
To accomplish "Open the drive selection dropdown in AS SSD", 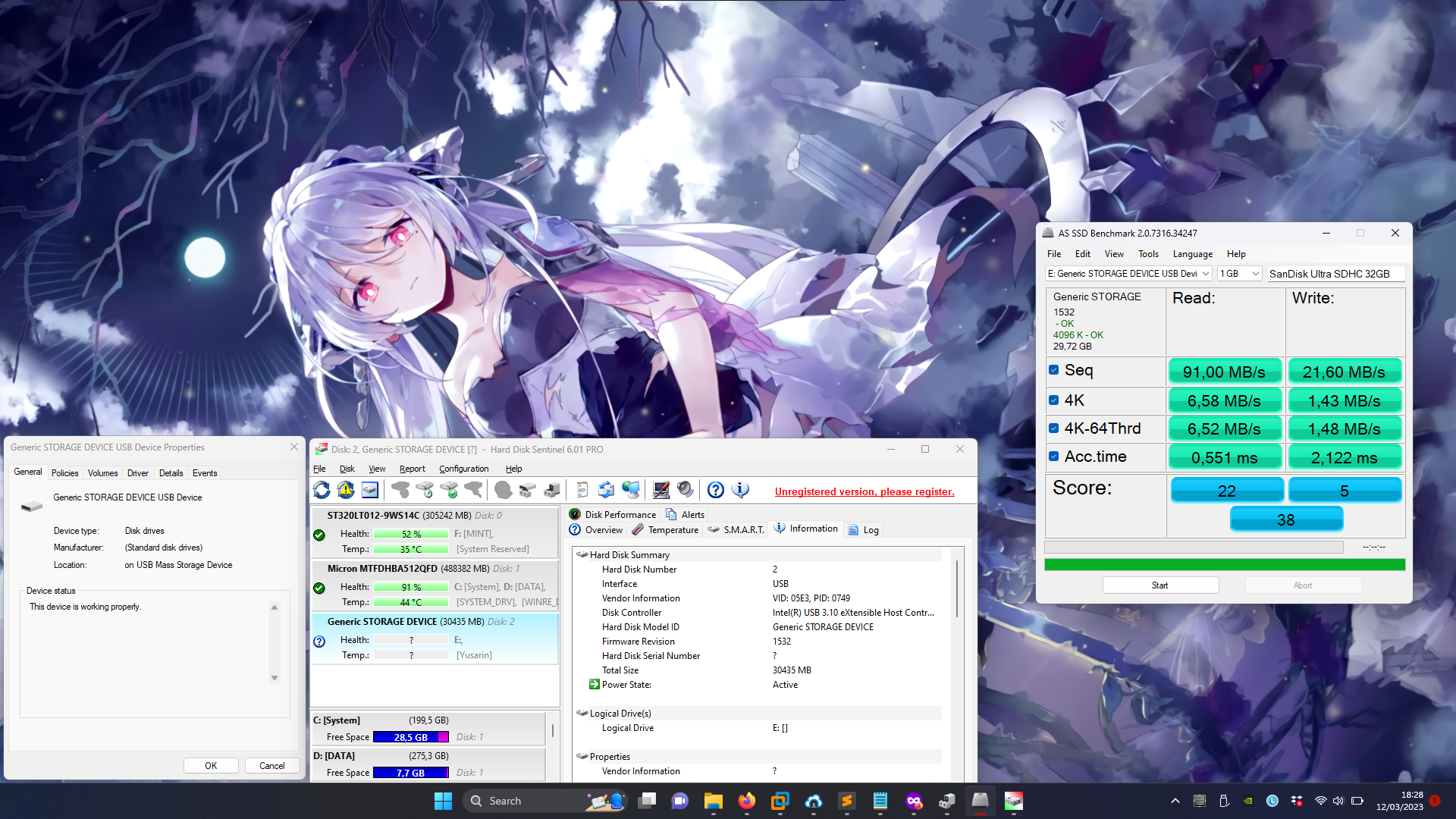I will [x=1128, y=274].
